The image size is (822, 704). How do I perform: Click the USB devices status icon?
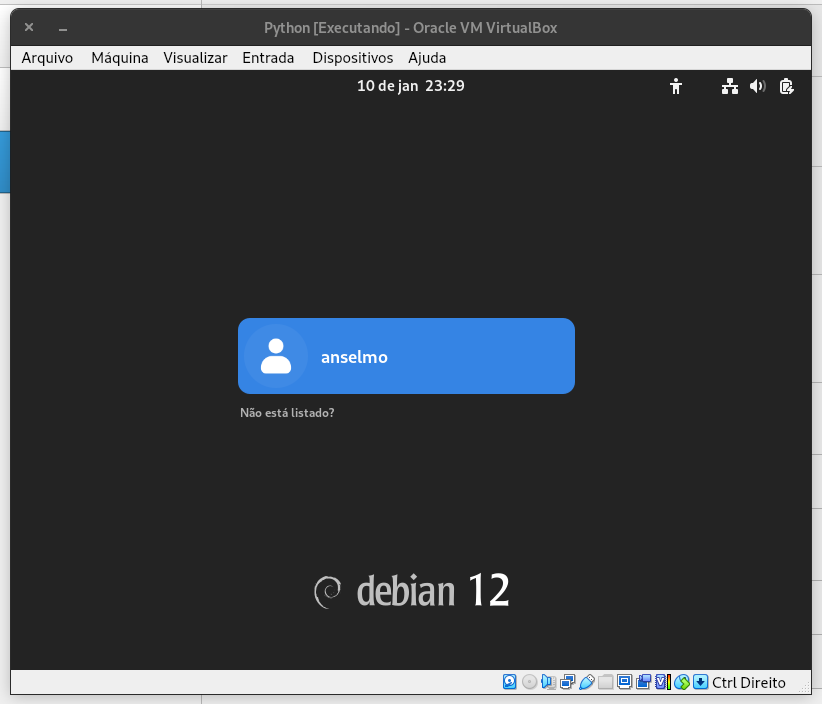[x=587, y=681]
